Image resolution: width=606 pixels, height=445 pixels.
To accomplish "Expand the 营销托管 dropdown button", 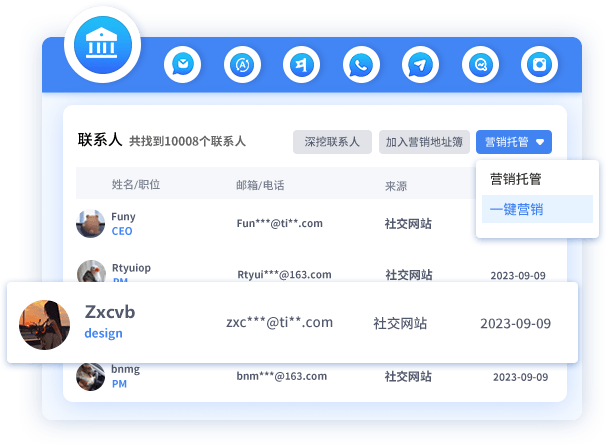I will (x=514, y=142).
